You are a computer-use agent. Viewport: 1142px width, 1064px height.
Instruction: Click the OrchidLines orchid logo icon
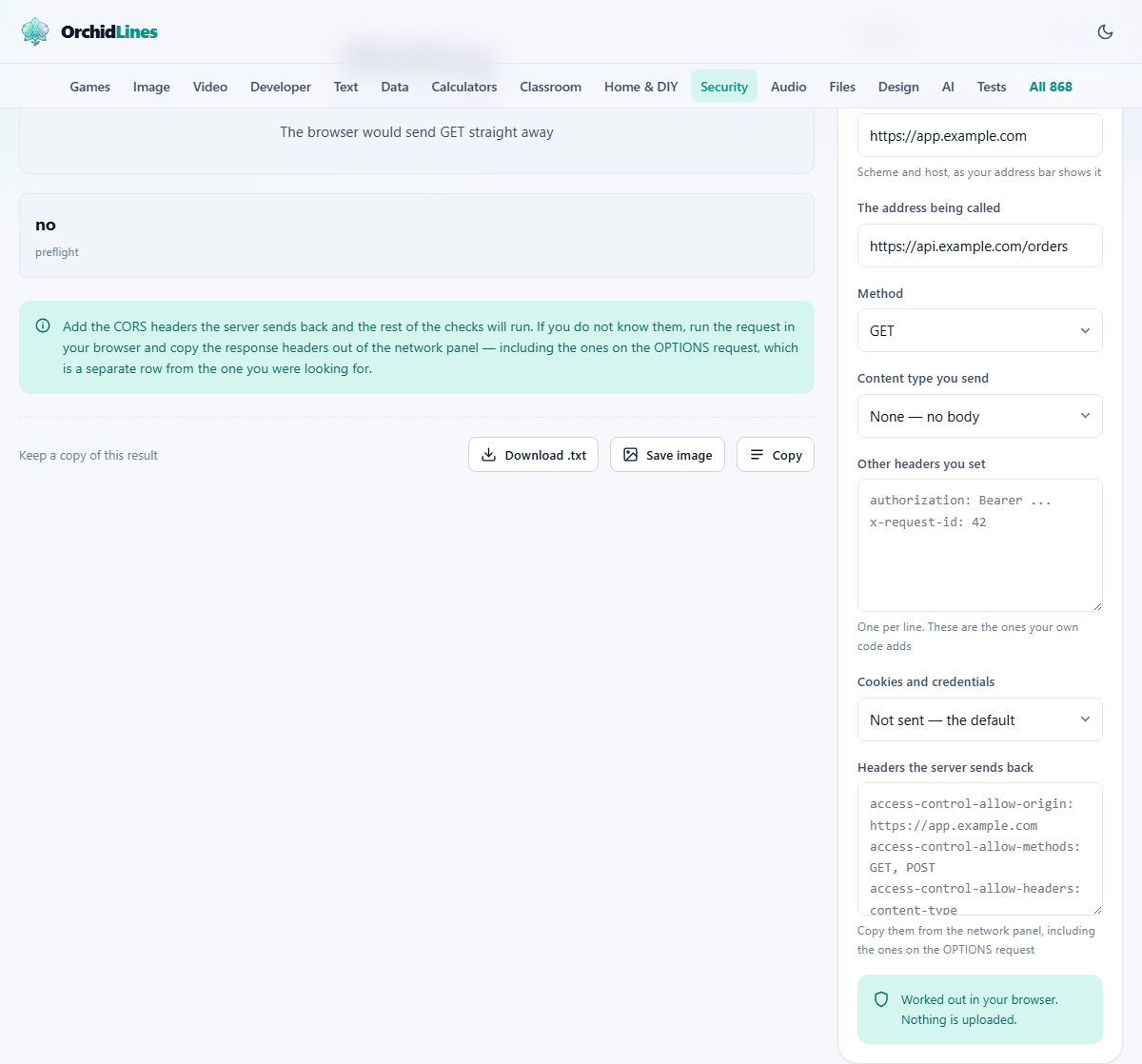click(35, 31)
